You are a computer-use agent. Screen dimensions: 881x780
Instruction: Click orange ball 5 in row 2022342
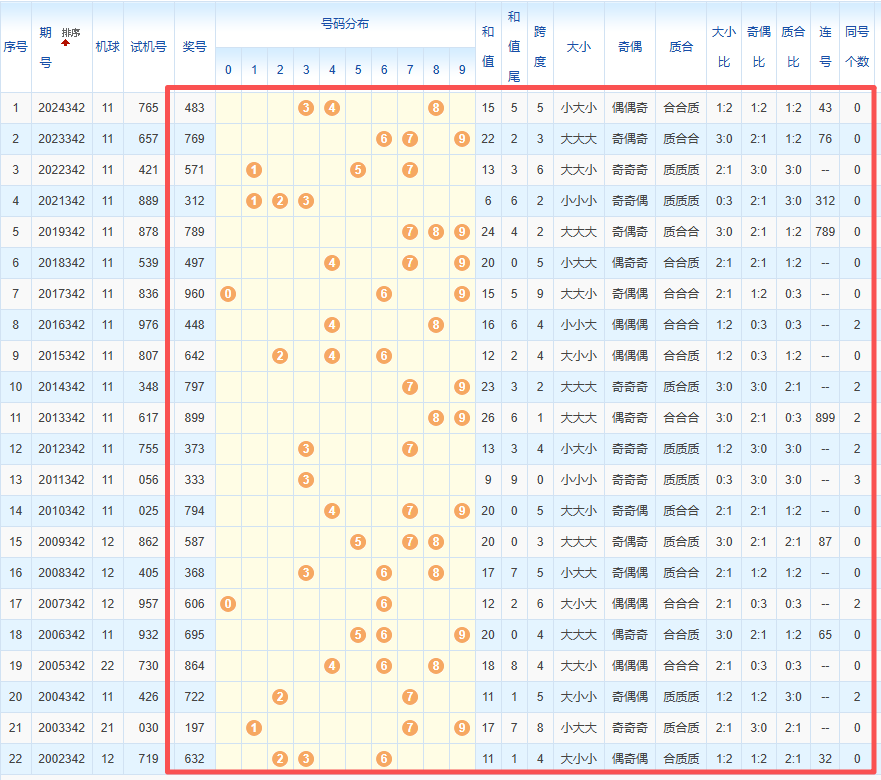pyautogui.click(x=358, y=170)
